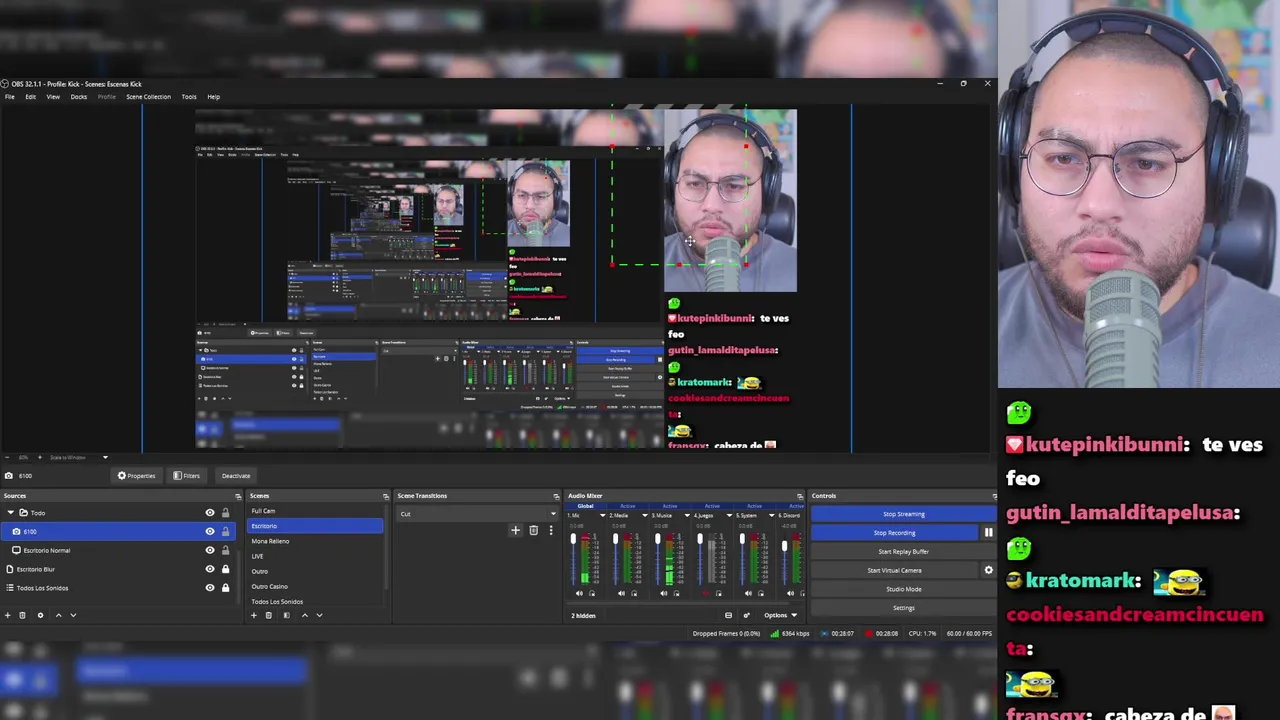Open the Edit menu

pos(30,97)
